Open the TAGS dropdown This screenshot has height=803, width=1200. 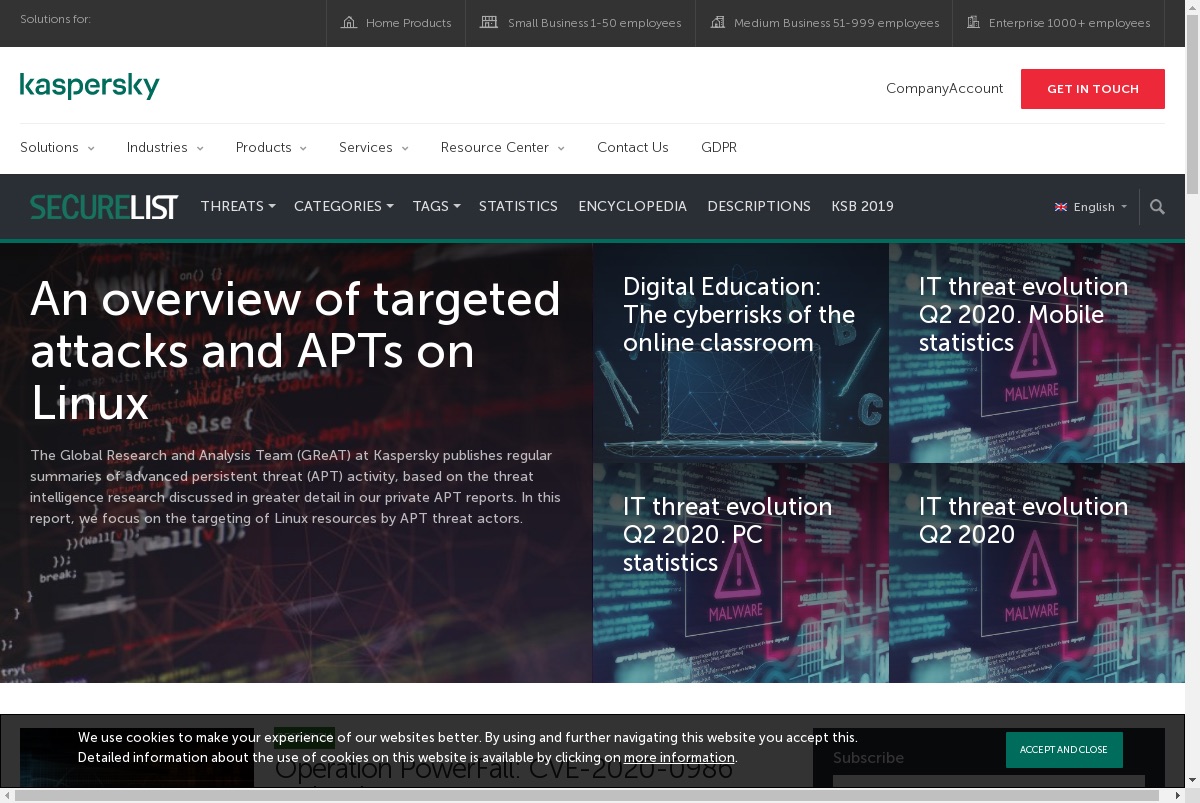coord(437,206)
